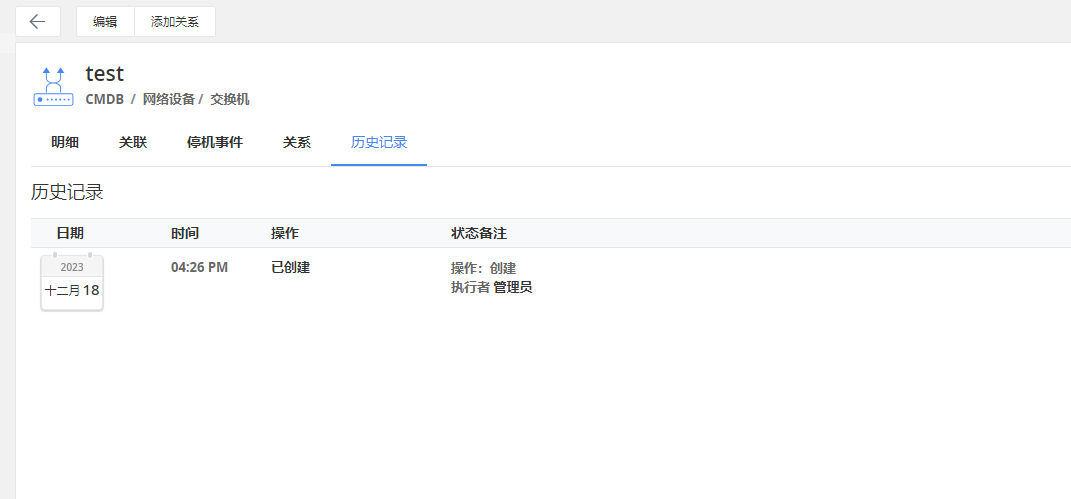The width and height of the screenshot is (1071, 499).
Task: Click the 操作 column header
Action: pos(285,233)
